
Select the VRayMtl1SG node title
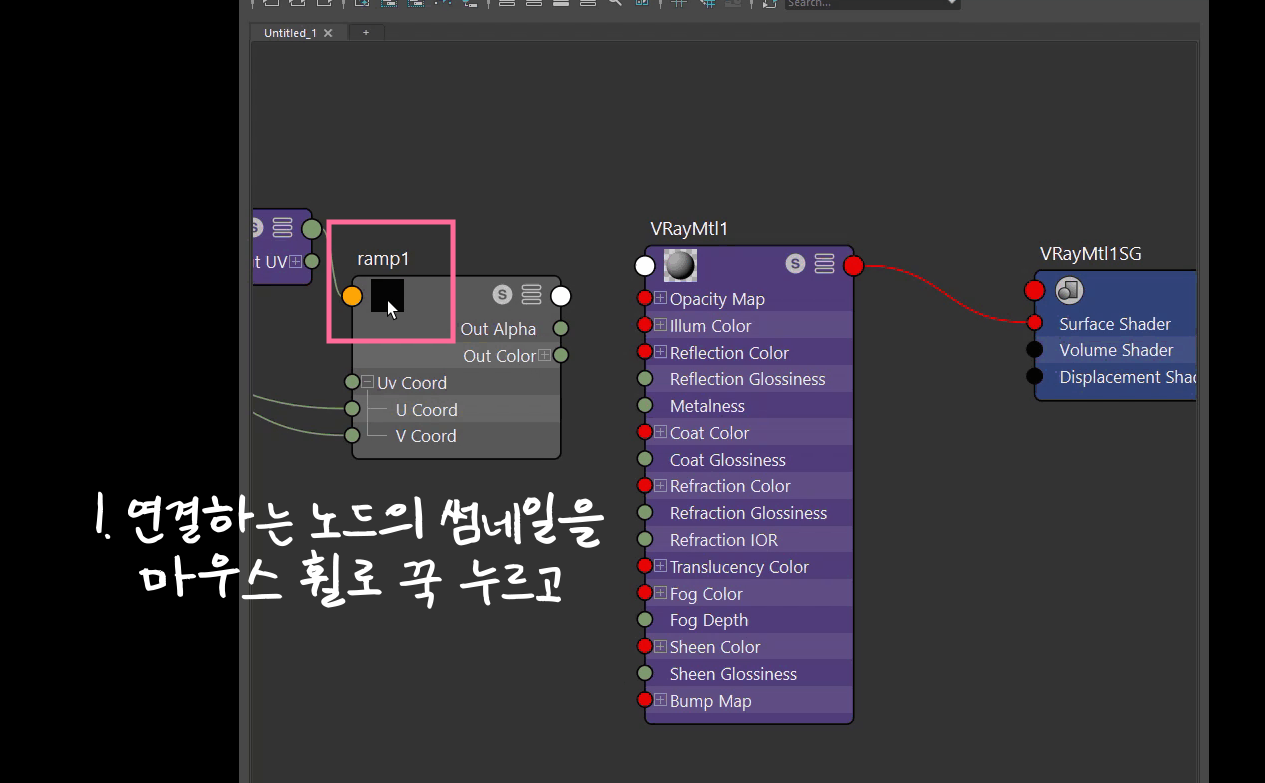(x=1090, y=254)
